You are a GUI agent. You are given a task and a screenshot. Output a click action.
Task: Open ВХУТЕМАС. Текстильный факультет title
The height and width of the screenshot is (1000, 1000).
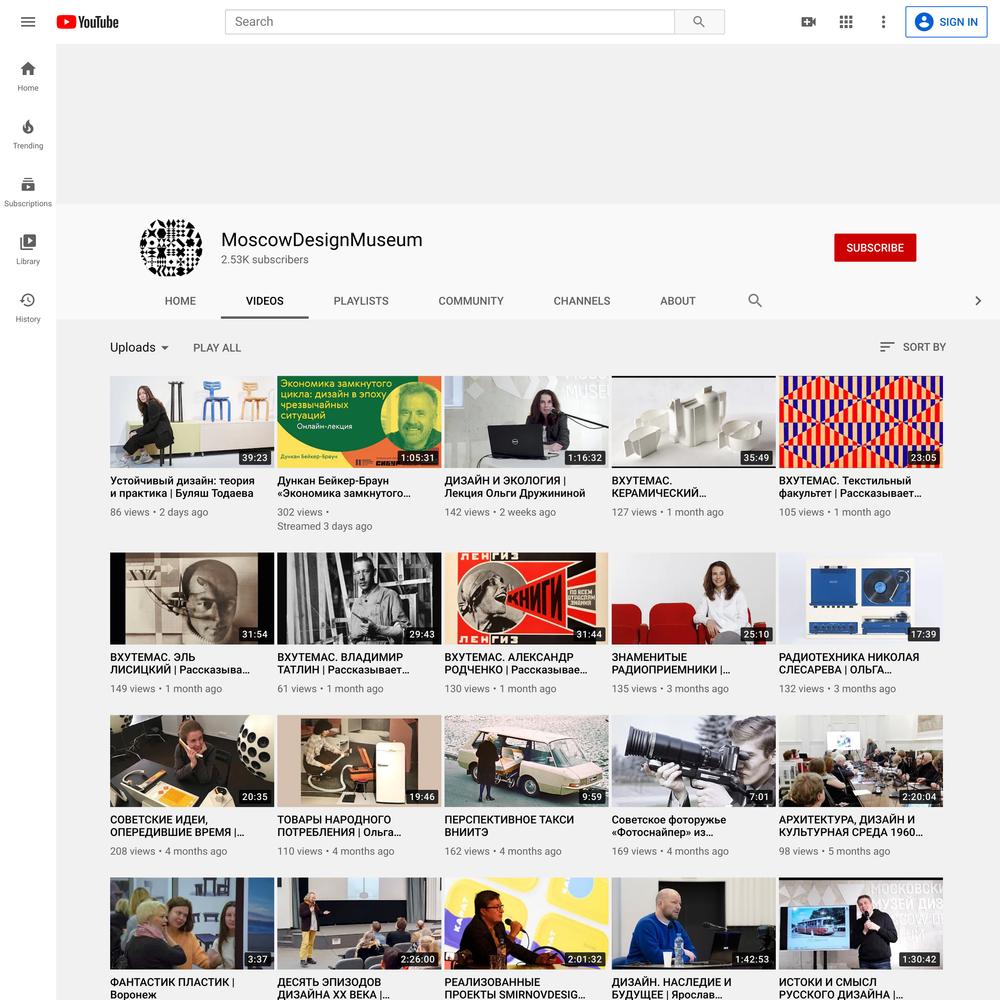(850, 487)
